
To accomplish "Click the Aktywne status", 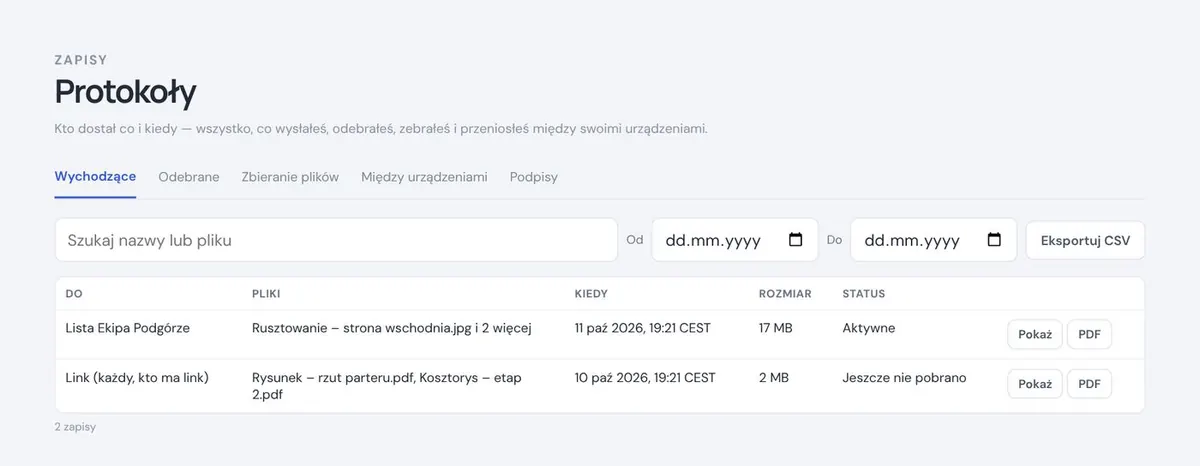I will [869, 328].
